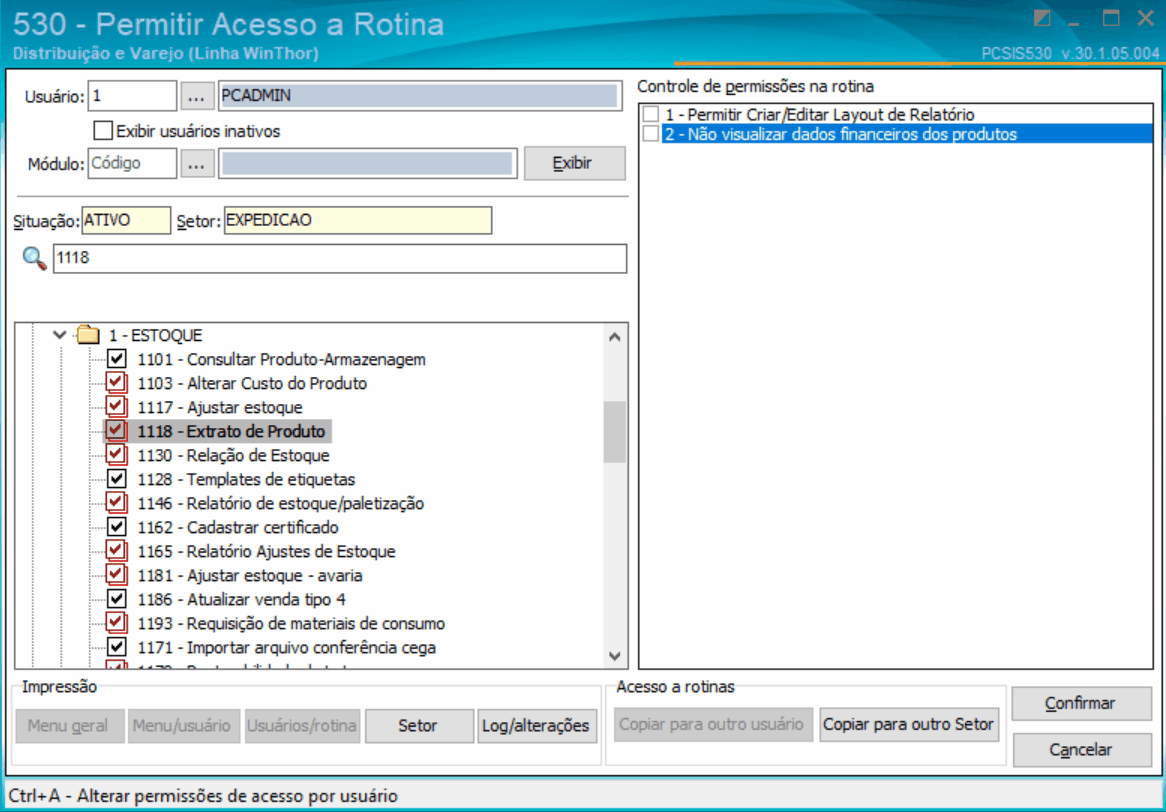Uncheck 1171 Importar arquivo conferência cega checkbox
The width and height of the screenshot is (1166, 812).
117,647
